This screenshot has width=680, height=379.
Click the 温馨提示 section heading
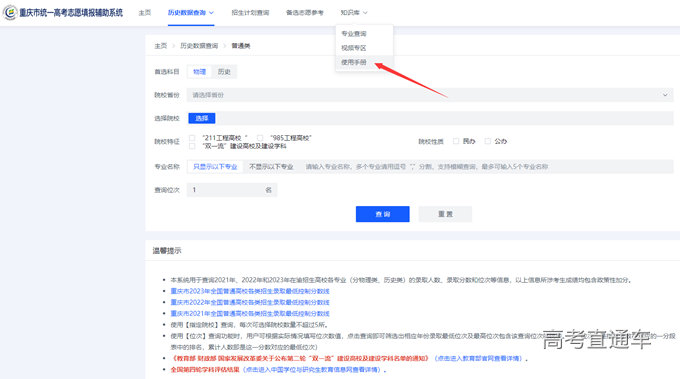(167, 251)
